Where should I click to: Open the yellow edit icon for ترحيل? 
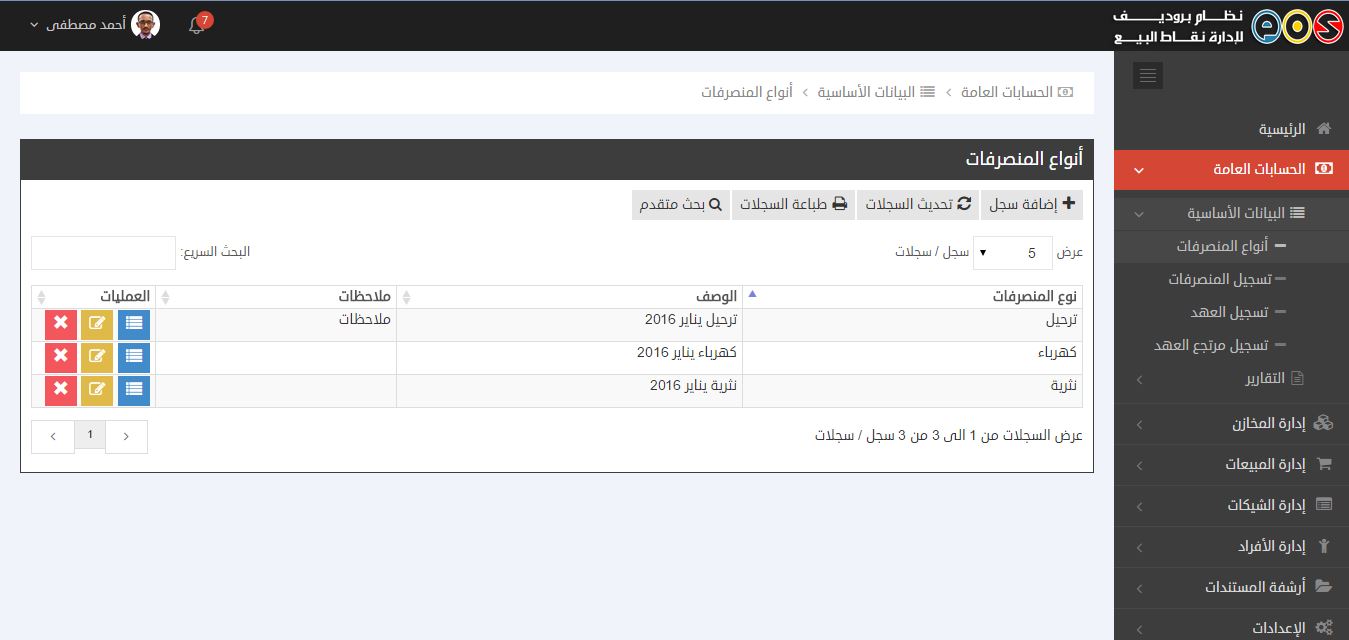(x=97, y=324)
